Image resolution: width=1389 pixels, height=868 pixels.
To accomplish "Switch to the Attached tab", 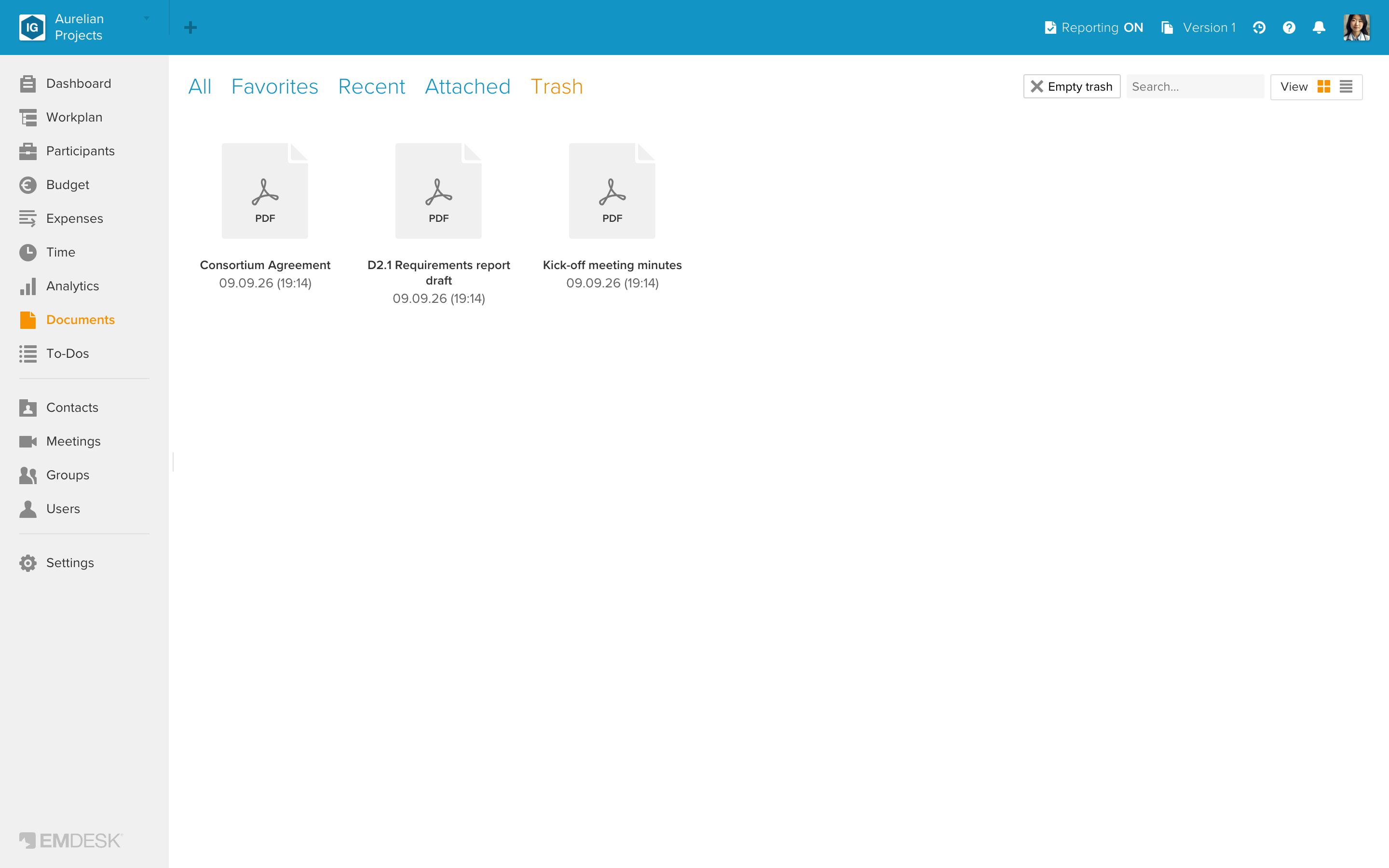I will pyautogui.click(x=467, y=87).
